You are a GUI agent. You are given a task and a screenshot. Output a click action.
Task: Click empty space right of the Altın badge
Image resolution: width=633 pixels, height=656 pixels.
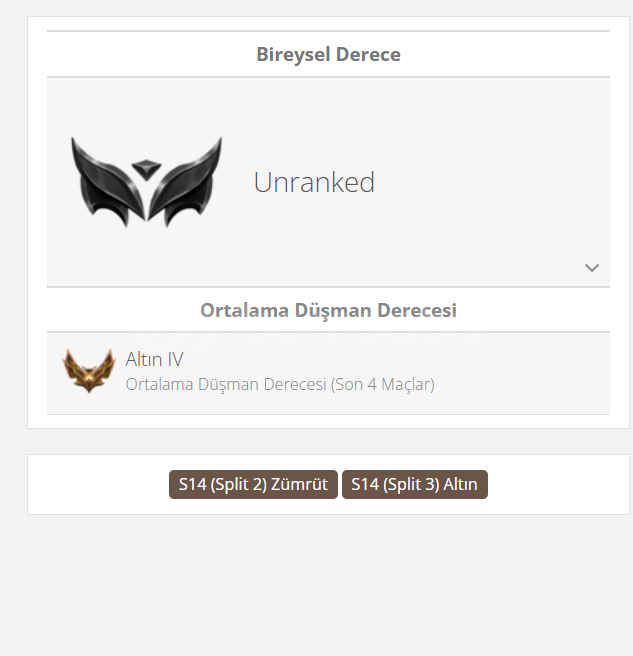558,484
